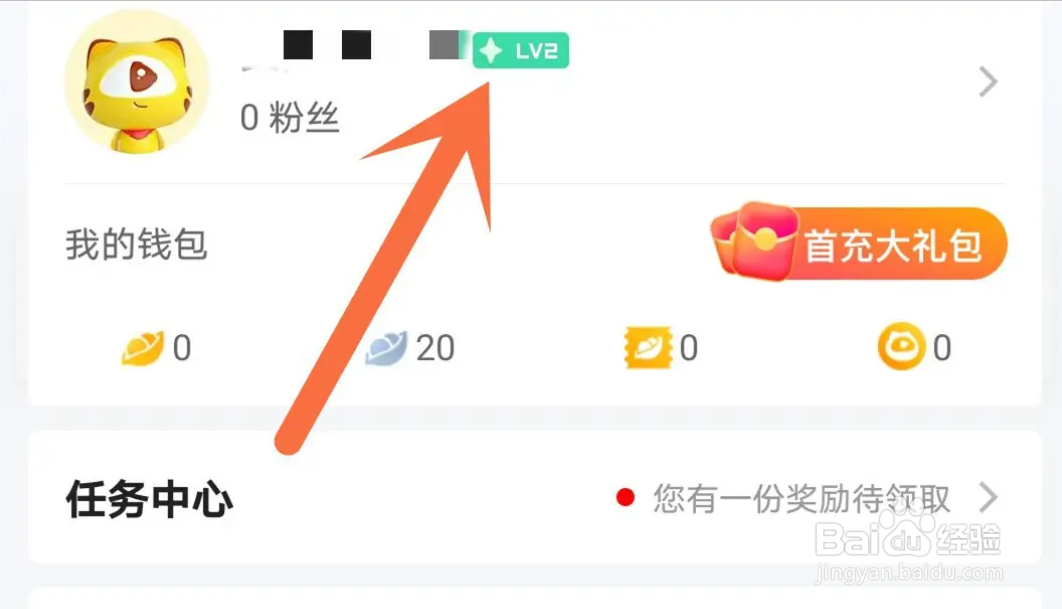View the blue ingot balance of 20
This screenshot has width=1062, height=609.
click(435, 348)
